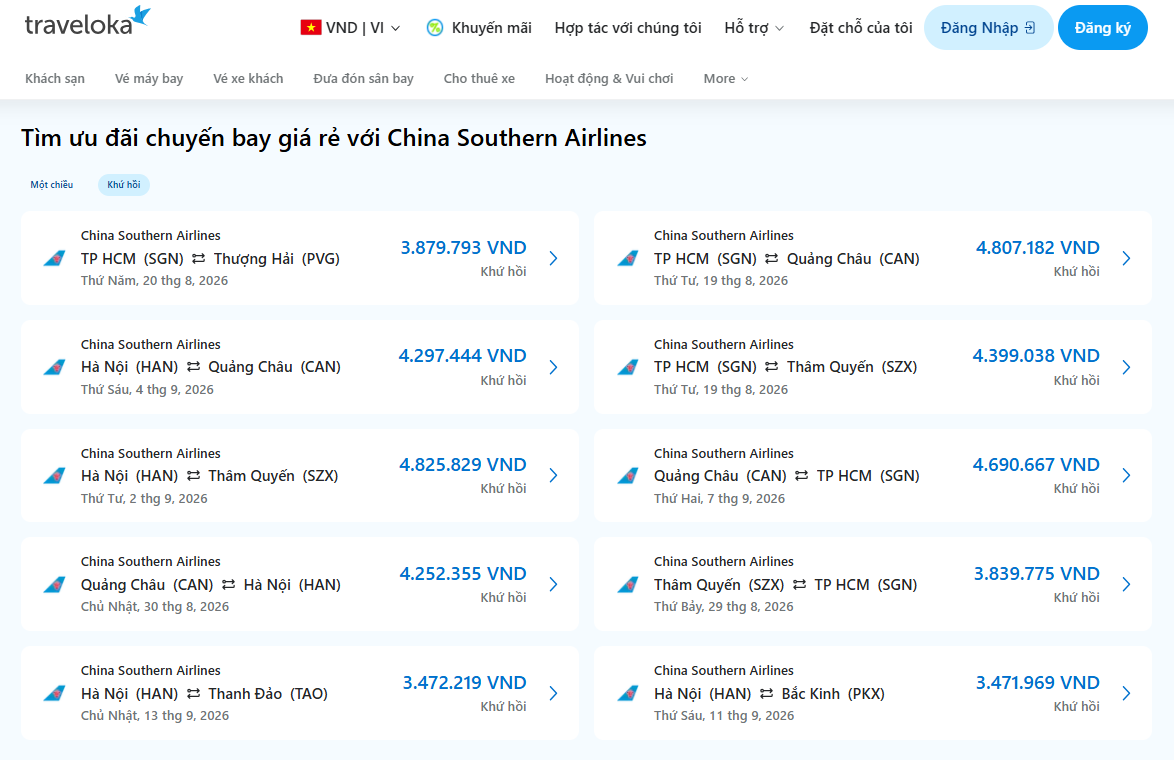Open Hợp tác với chúng tôi link

(x=627, y=28)
